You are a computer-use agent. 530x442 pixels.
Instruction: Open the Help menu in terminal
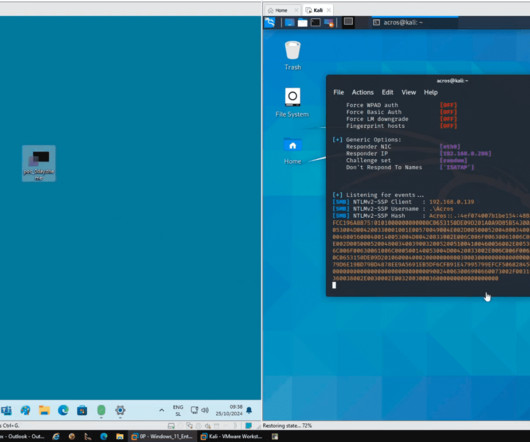pos(431,92)
